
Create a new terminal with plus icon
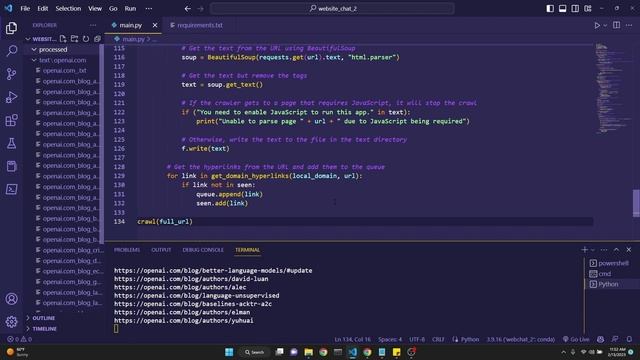[584, 249]
